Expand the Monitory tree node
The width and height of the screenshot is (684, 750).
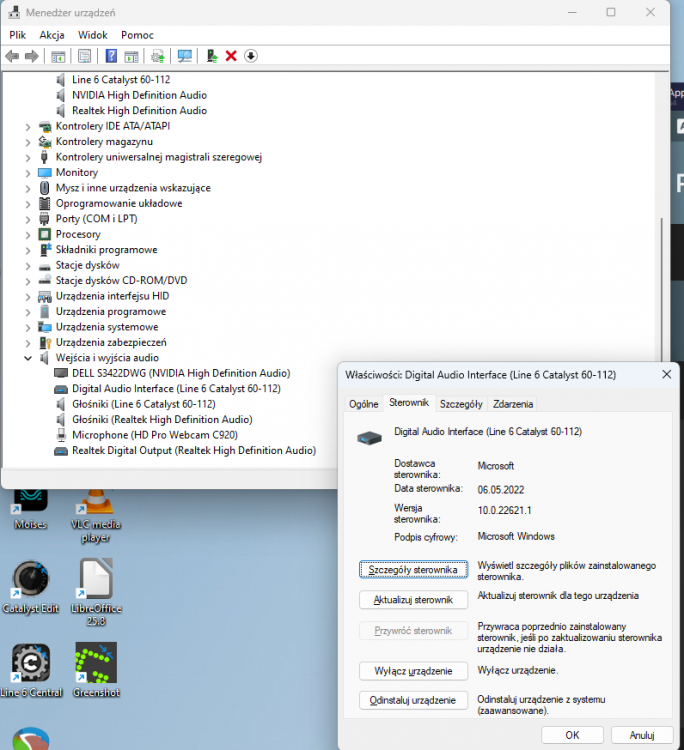[28, 172]
